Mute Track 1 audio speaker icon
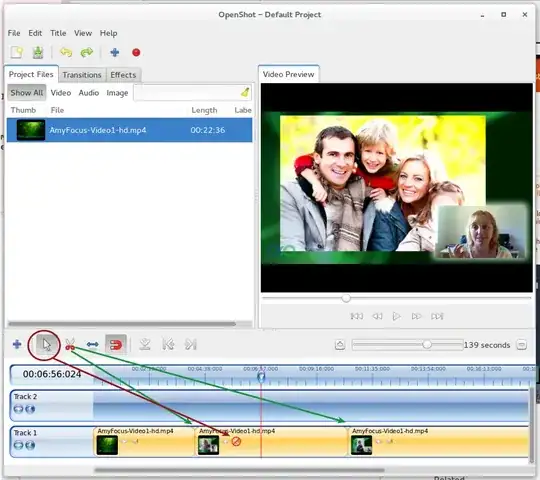This screenshot has width=540, height=480. click(x=30, y=445)
